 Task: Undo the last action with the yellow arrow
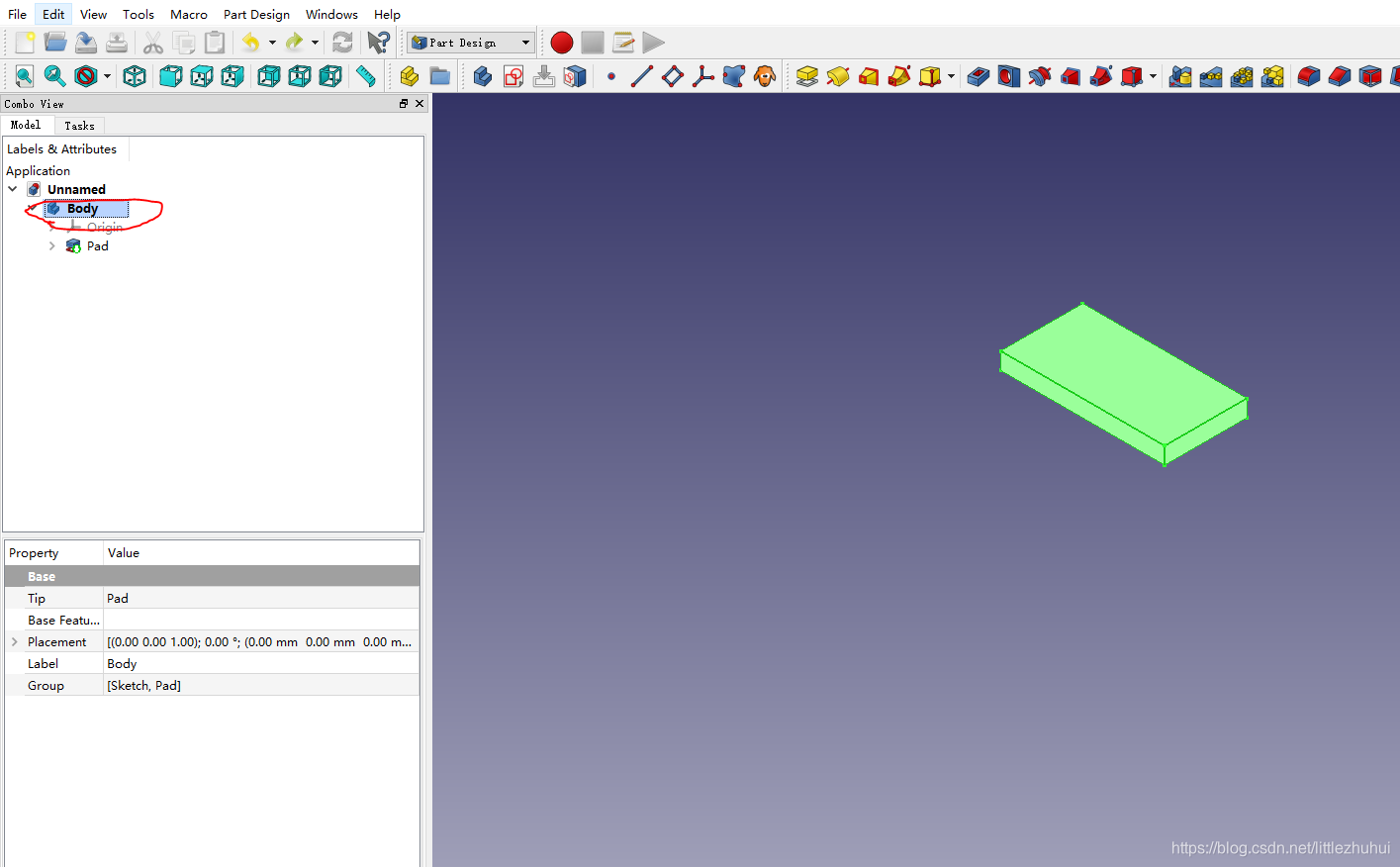251,43
